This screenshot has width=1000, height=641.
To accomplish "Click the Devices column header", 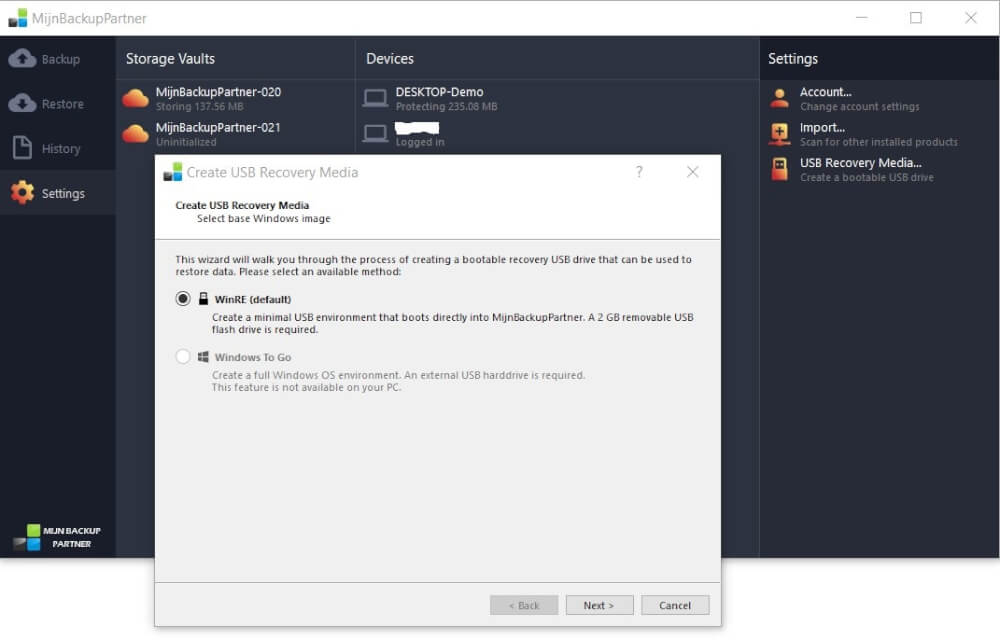I will click(x=390, y=59).
